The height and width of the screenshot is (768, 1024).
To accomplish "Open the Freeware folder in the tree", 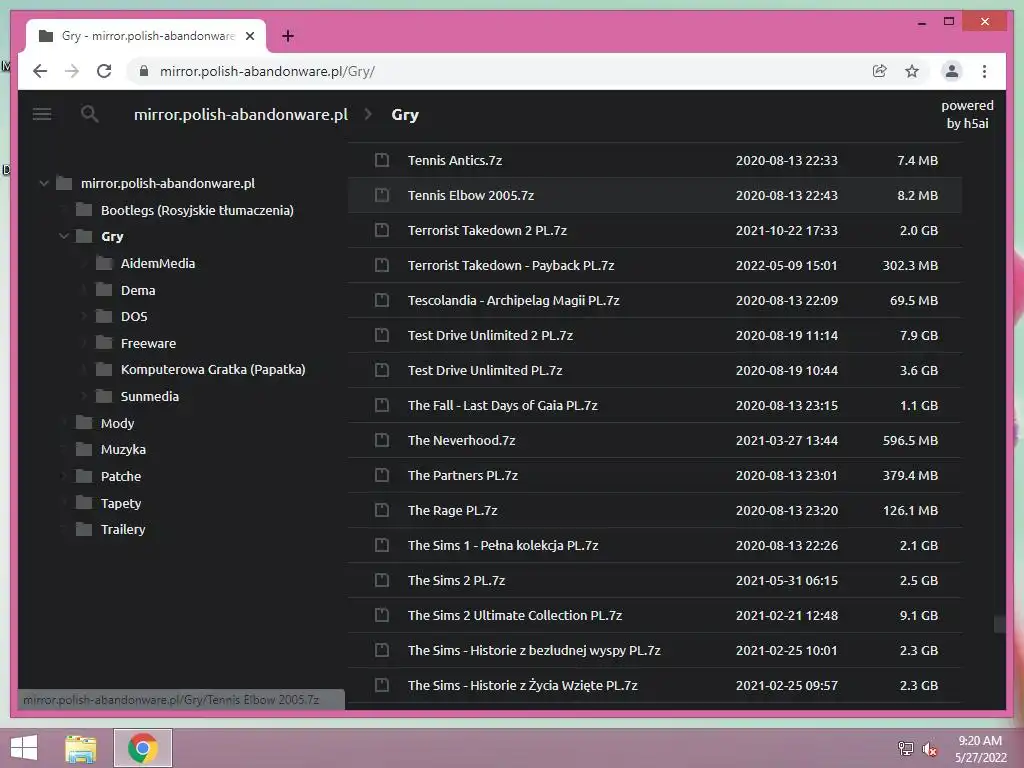I will click(148, 343).
